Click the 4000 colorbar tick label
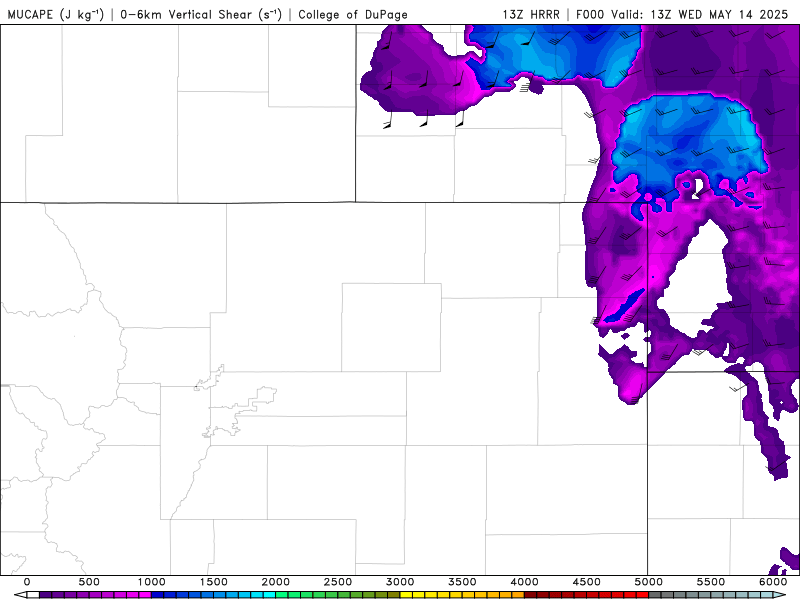The width and height of the screenshot is (800, 600). coord(524,582)
